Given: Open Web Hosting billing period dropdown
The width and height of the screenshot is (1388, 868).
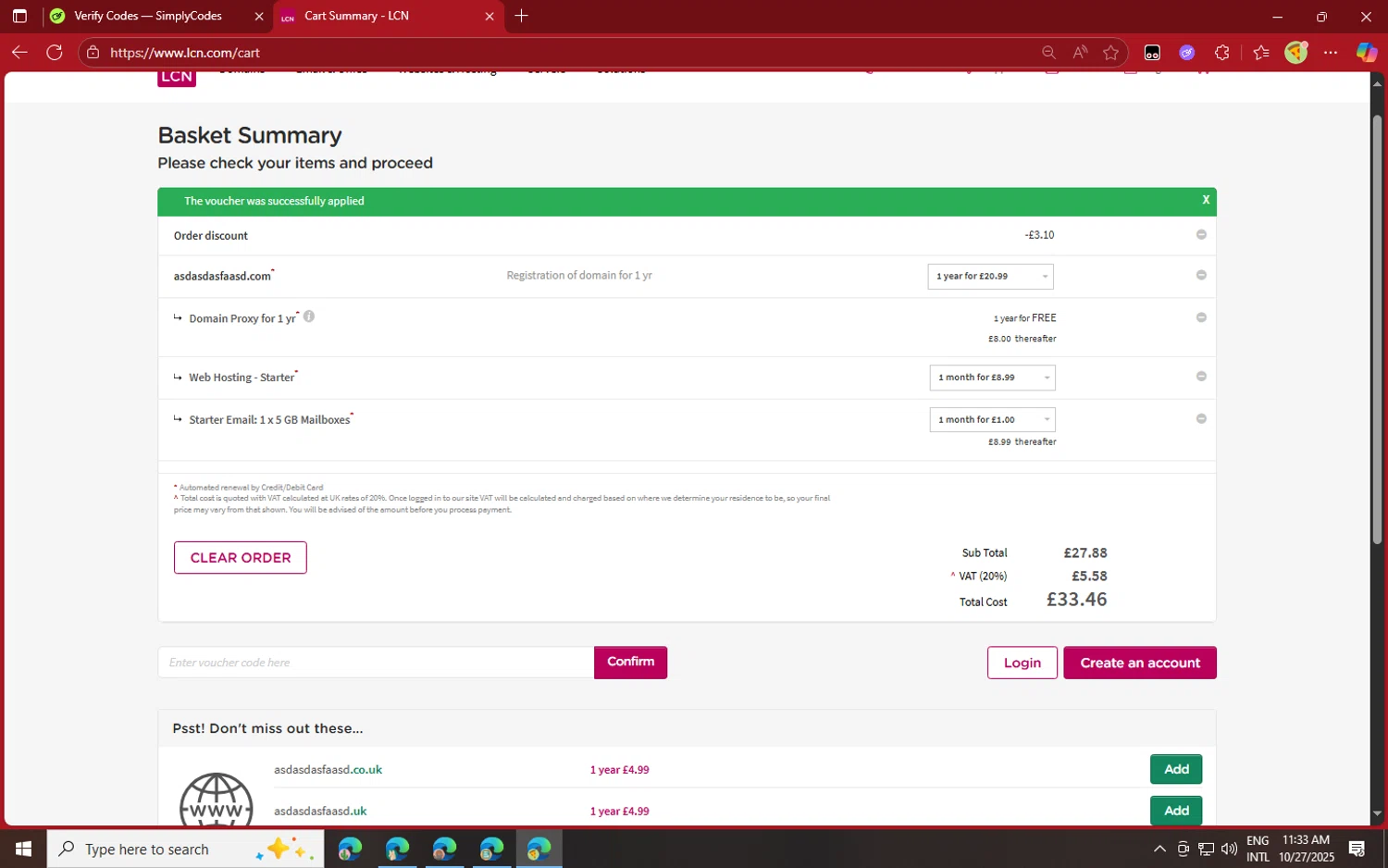Looking at the screenshot, I should (992, 378).
